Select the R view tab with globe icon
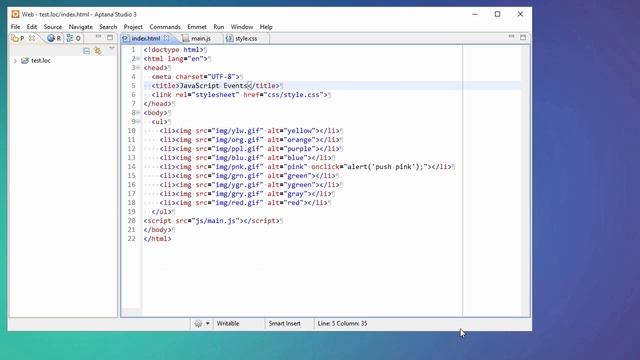640x360 pixels. [x=53, y=38]
